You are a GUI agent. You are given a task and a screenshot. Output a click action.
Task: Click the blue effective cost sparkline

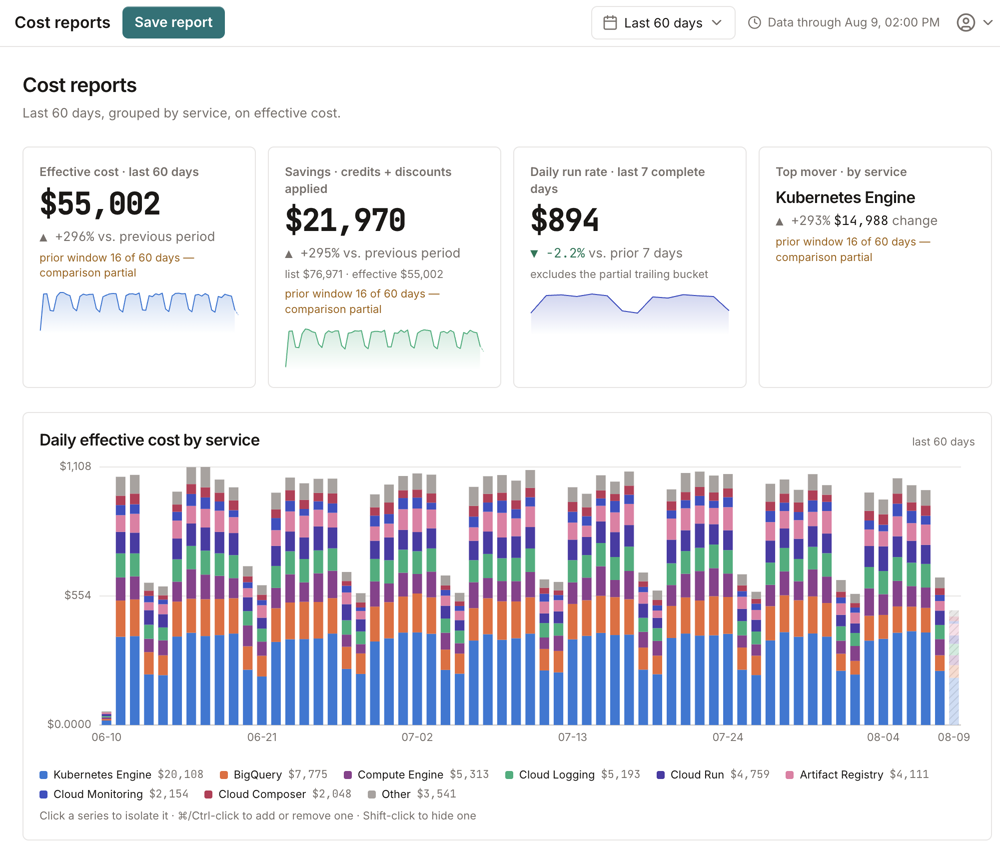139,311
